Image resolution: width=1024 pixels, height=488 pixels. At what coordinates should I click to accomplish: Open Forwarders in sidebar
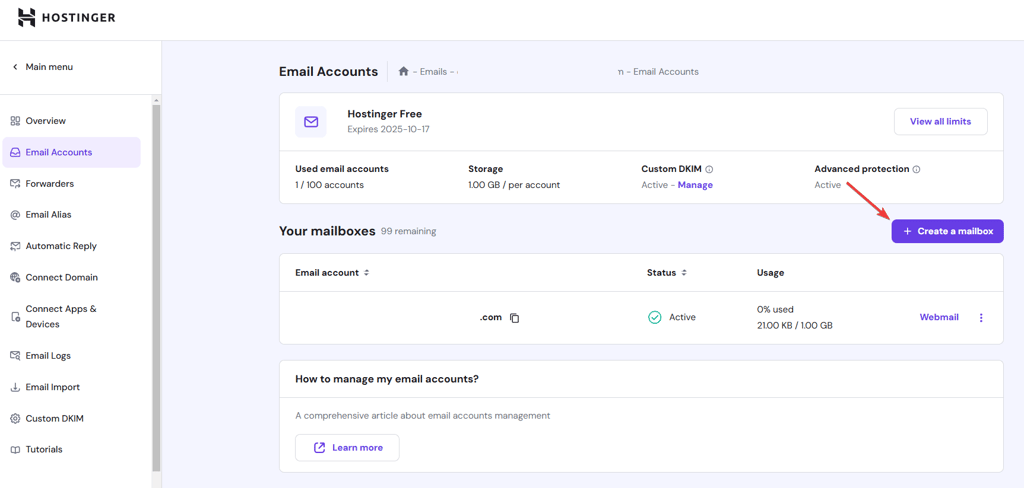[71, 184]
